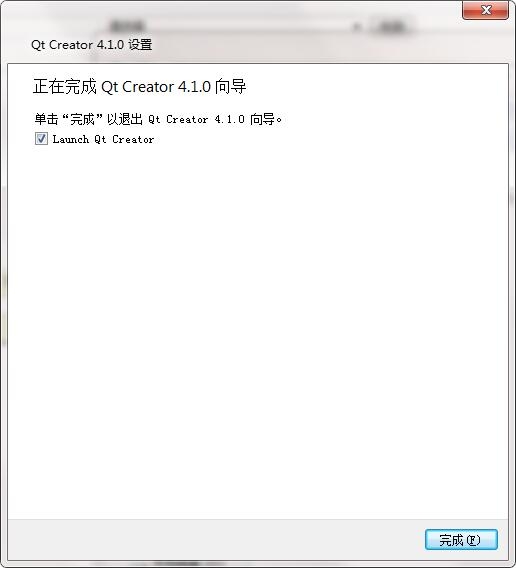Close the Qt Creator setup window
Image resolution: width=516 pixels, height=568 pixels.
point(486,10)
